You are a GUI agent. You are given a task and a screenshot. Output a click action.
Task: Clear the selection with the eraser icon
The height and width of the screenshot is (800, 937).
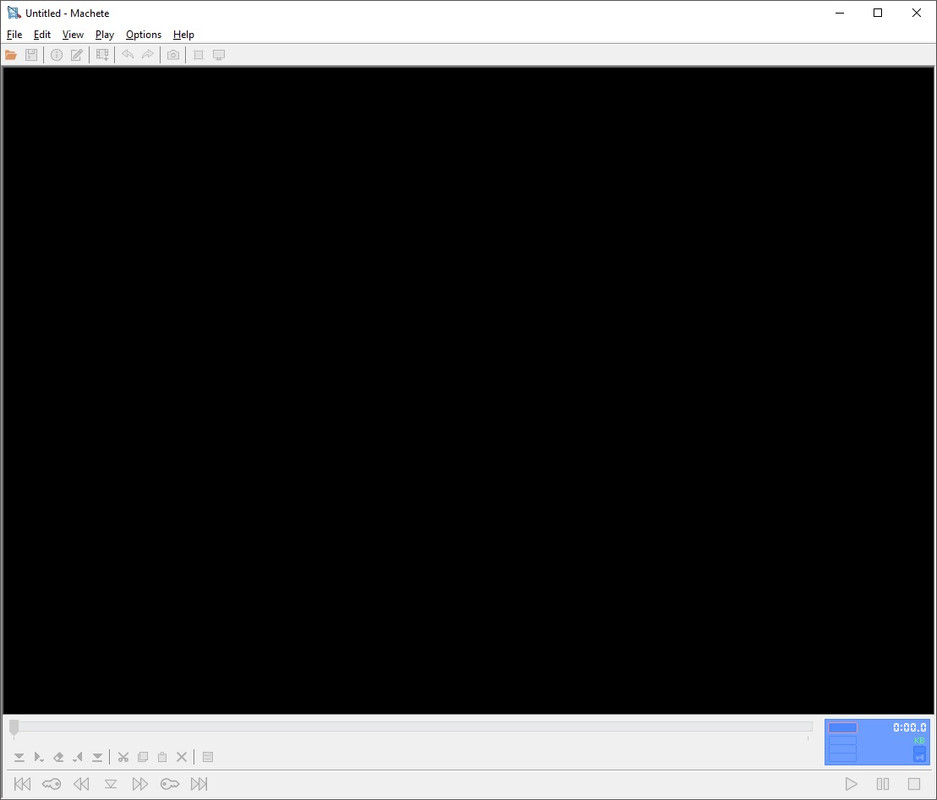58,757
